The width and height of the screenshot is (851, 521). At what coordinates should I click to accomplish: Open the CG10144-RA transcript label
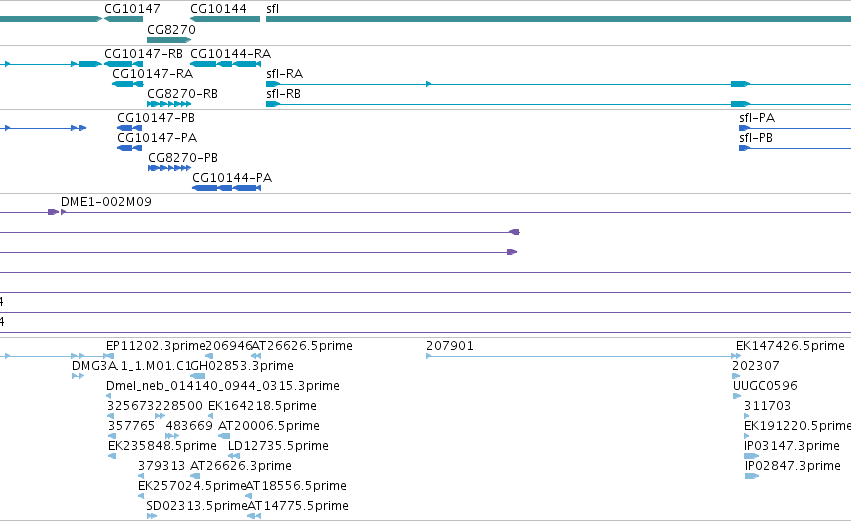pyautogui.click(x=230, y=53)
